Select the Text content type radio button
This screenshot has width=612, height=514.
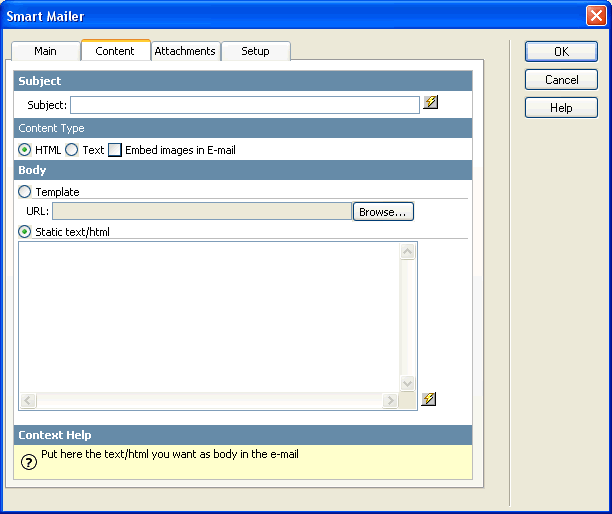pos(71,149)
